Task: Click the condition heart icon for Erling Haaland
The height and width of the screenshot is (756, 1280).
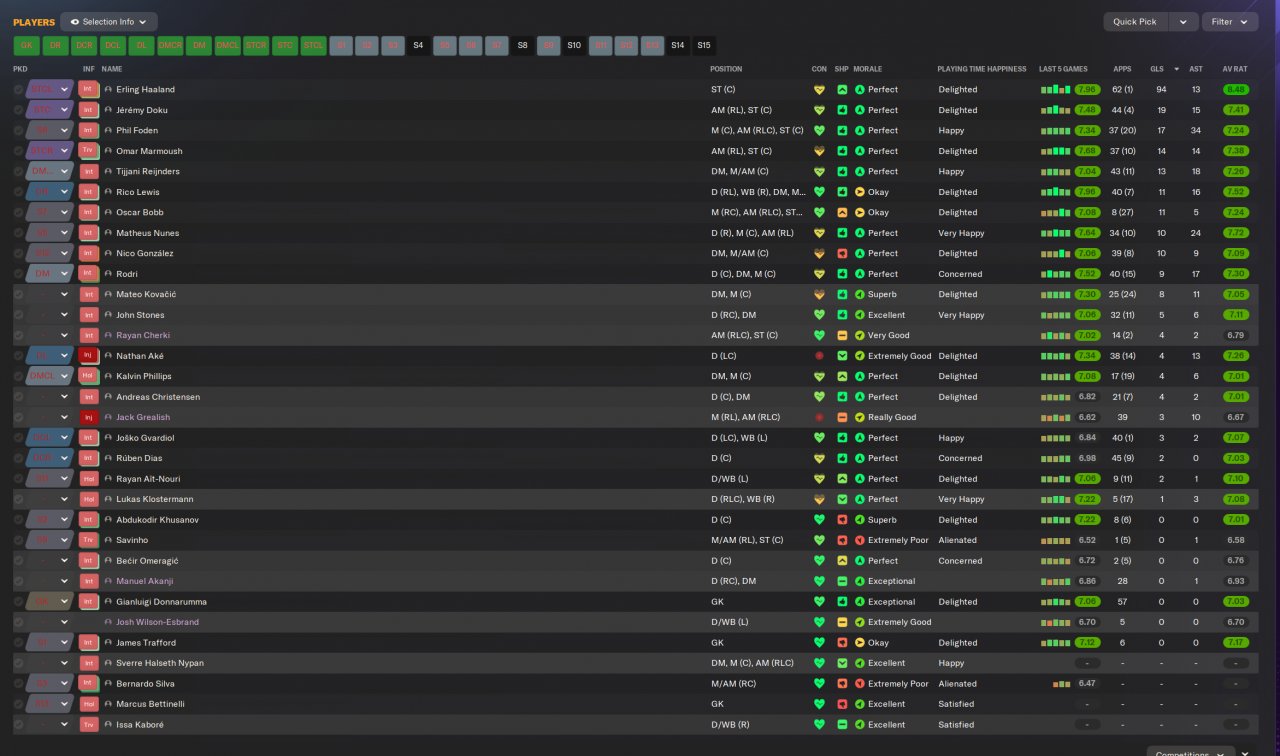Action: (819, 90)
